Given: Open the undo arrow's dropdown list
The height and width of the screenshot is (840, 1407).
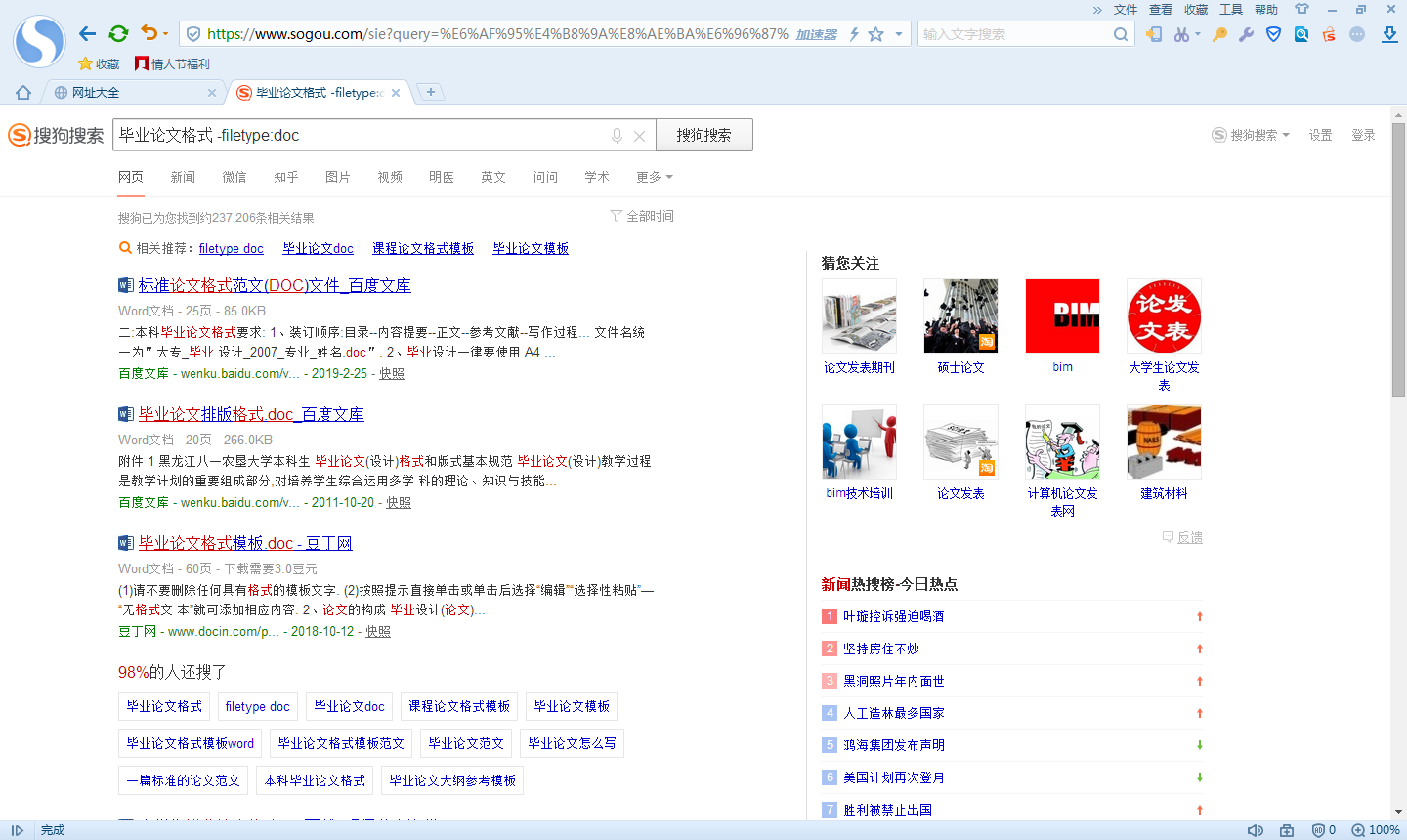Looking at the screenshot, I should [x=166, y=34].
